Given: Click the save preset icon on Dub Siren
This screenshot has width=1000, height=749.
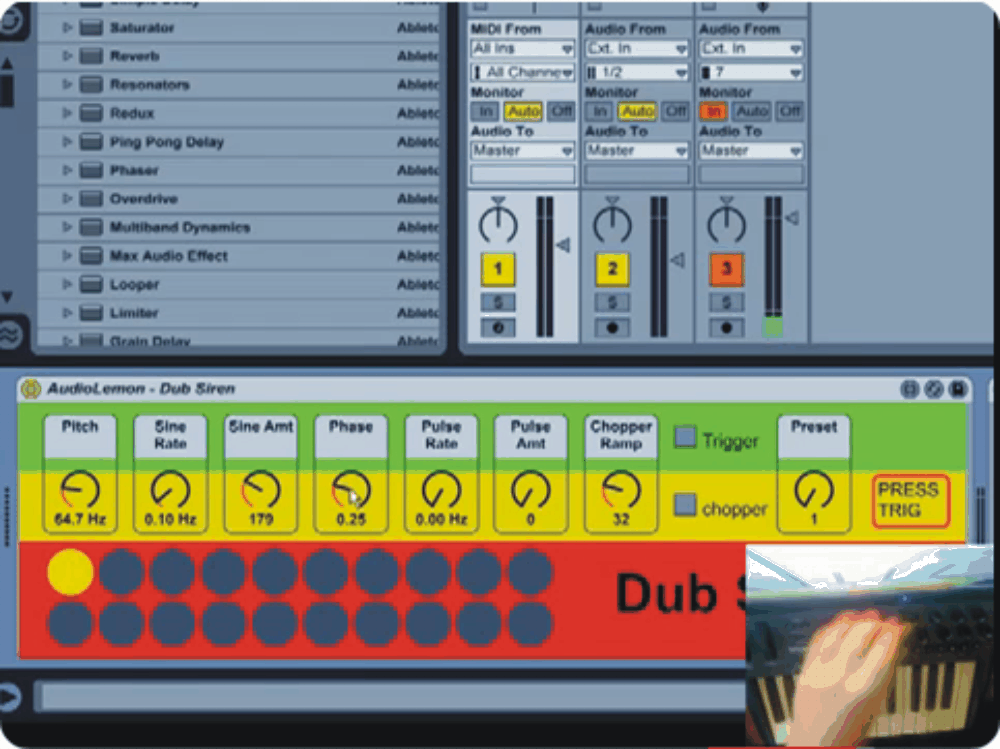Looking at the screenshot, I should [x=957, y=390].
